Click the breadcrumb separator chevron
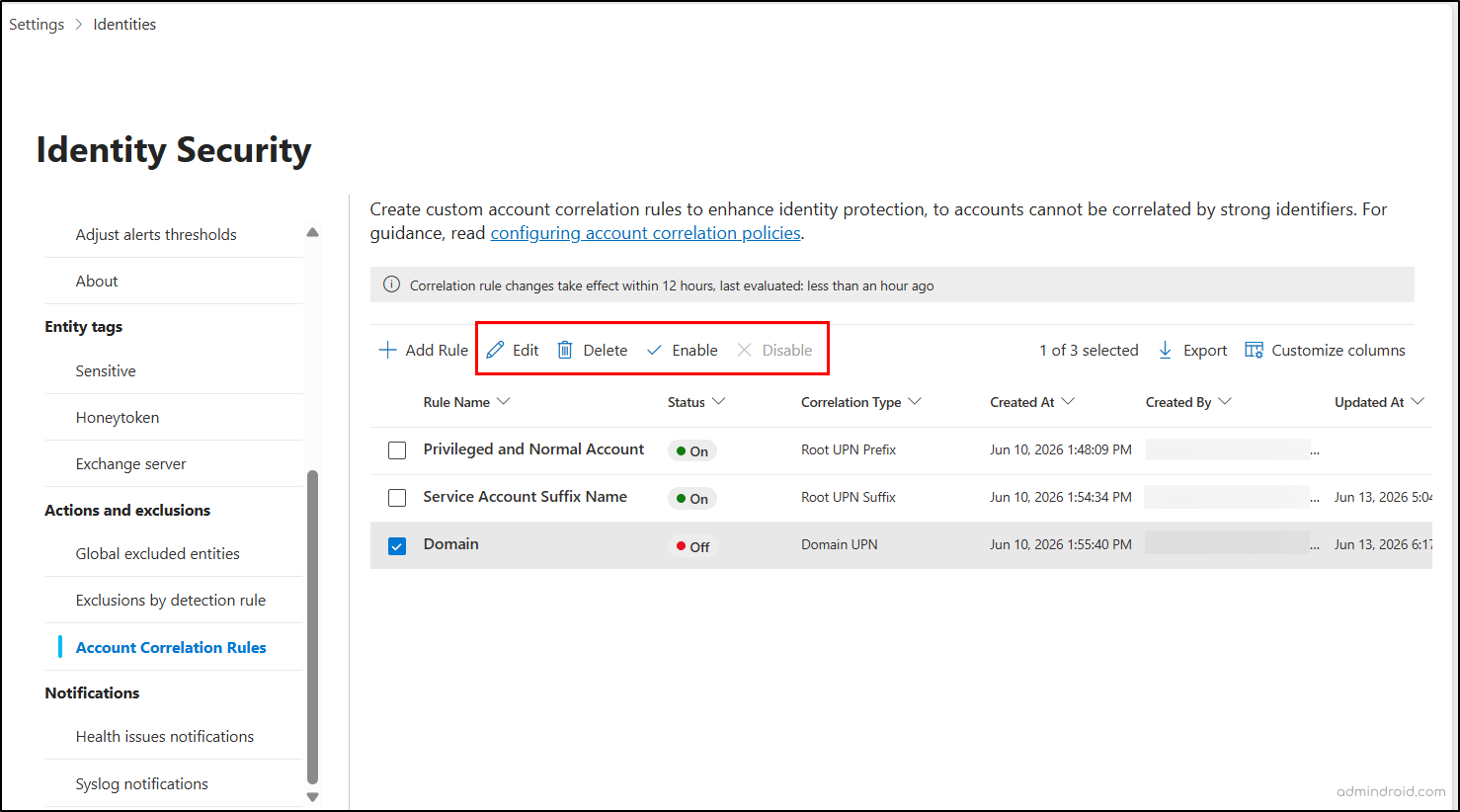Image resolution: width=1460 pixels, height=812 pixels. [x=79, y=24]
